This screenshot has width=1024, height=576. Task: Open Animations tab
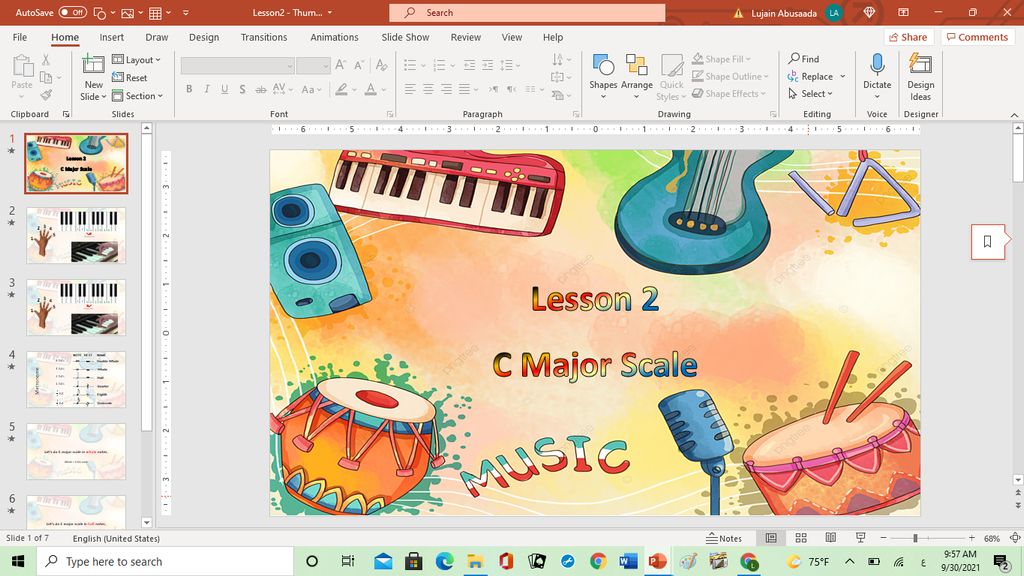click(x=334, y=37)
